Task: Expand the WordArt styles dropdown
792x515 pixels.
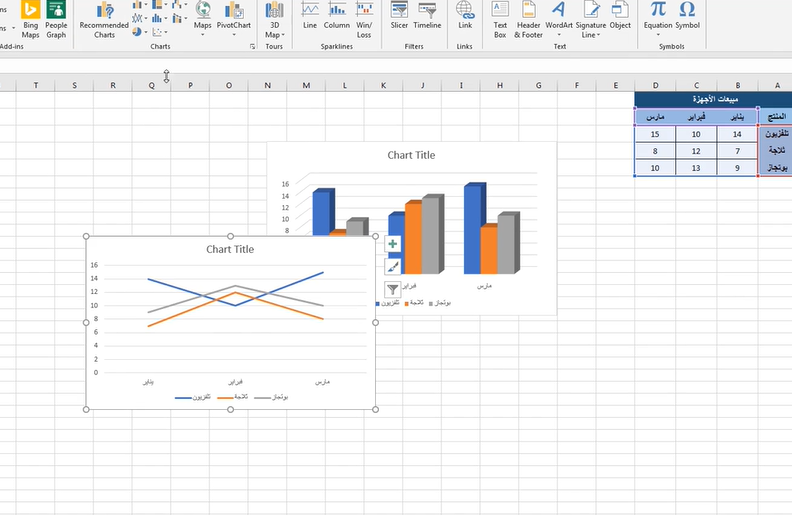Action: coord(559,35)
